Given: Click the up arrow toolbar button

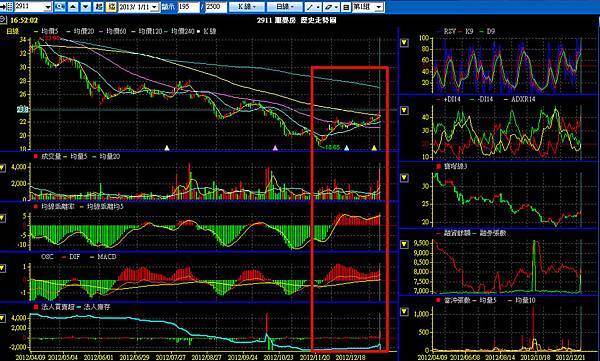Looking at the screenshot, I should coord(73,7).
